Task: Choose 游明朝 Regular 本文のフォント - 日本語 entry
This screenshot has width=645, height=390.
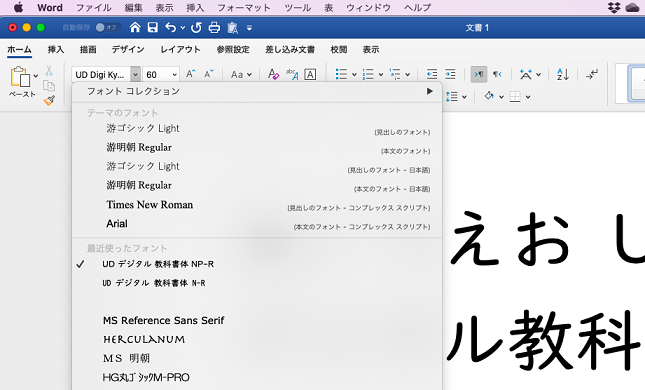Action: pos(257,185)
